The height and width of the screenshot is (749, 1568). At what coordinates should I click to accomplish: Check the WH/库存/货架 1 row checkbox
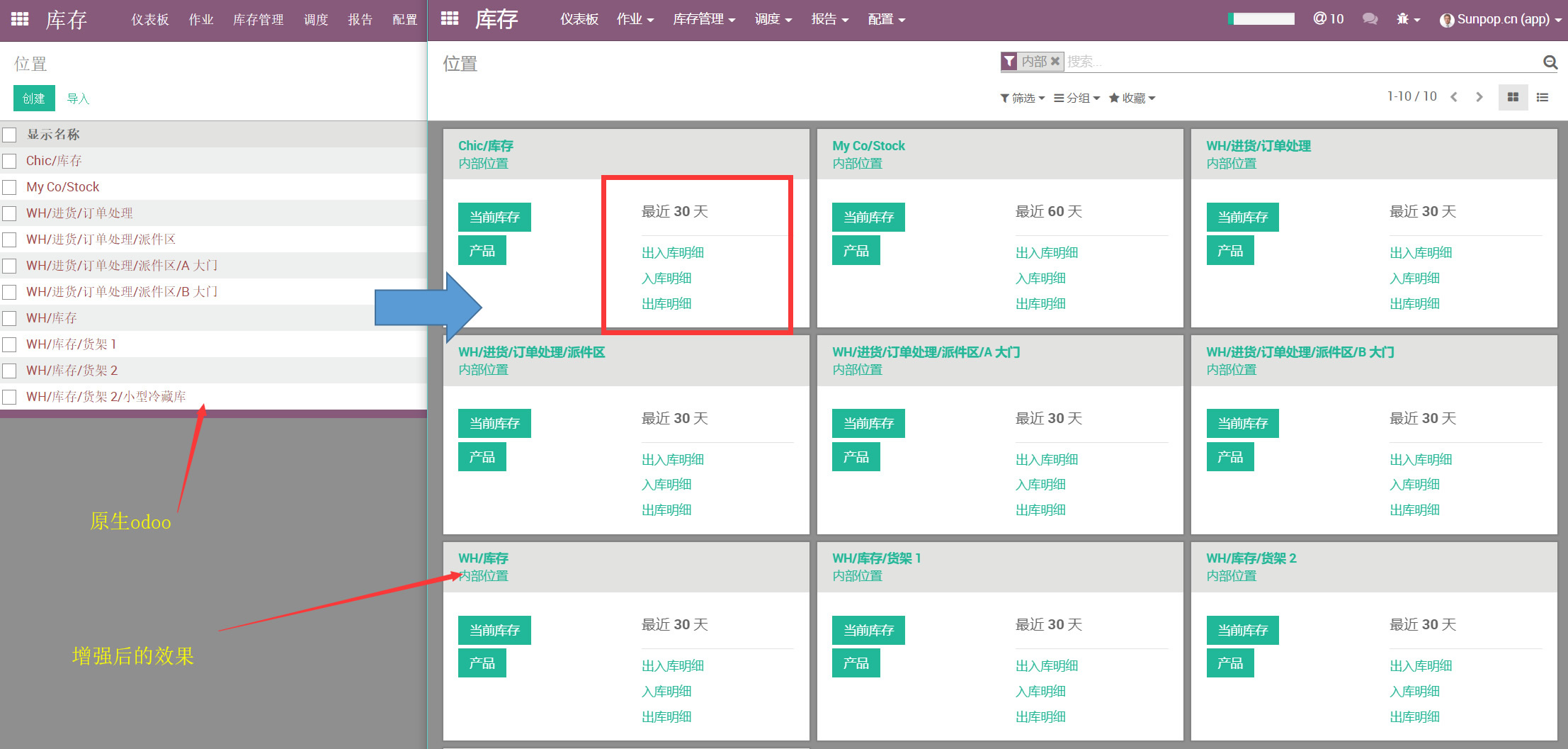pyautogui.click(x=9, y=344)
